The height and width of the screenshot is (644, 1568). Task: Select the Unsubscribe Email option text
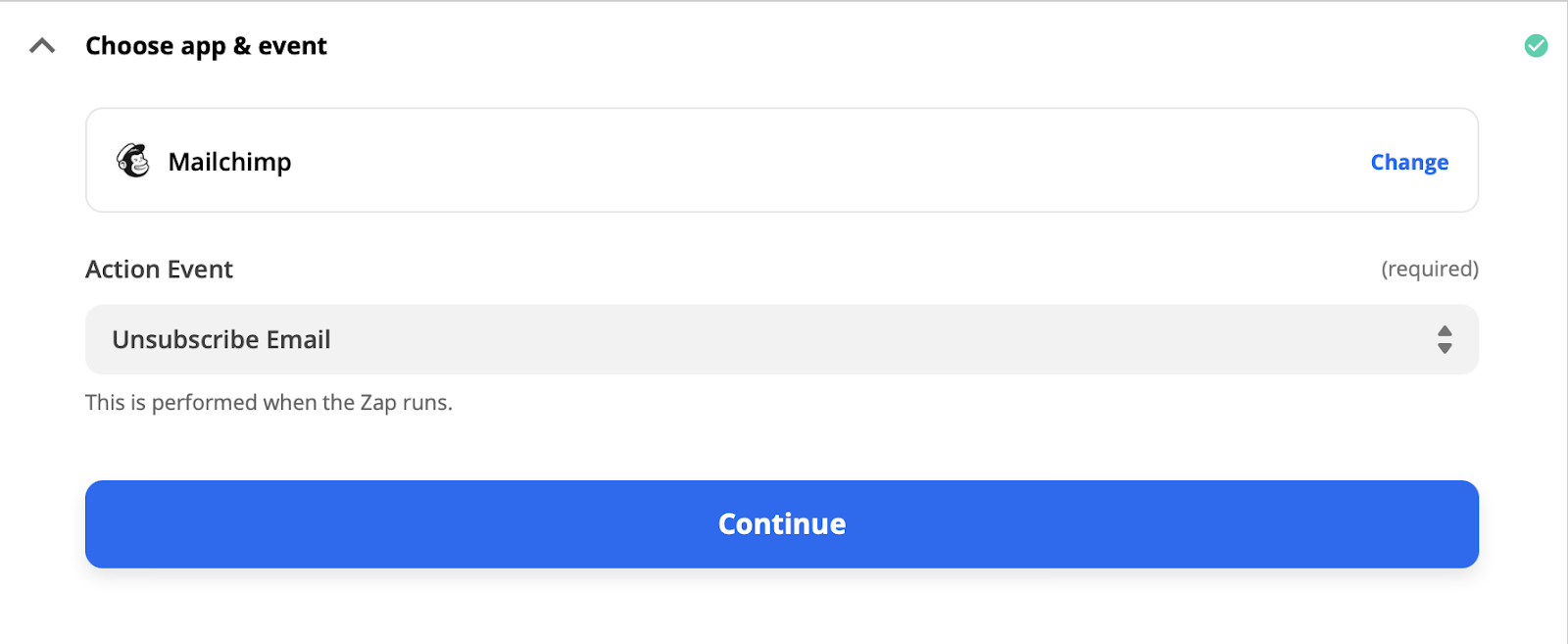(x=221, y=339)
